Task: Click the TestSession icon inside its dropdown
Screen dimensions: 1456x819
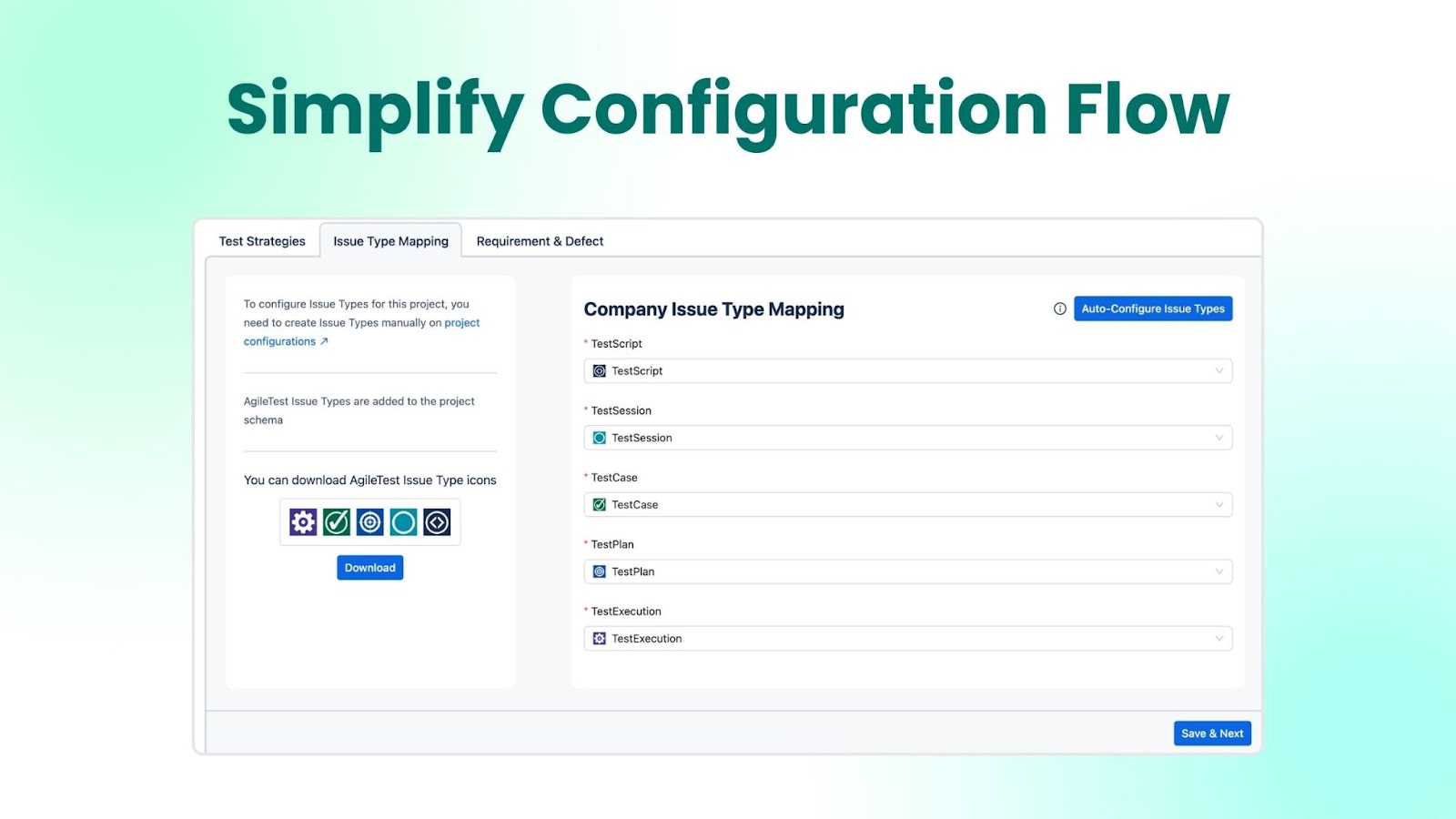Action: click(600, 438)
